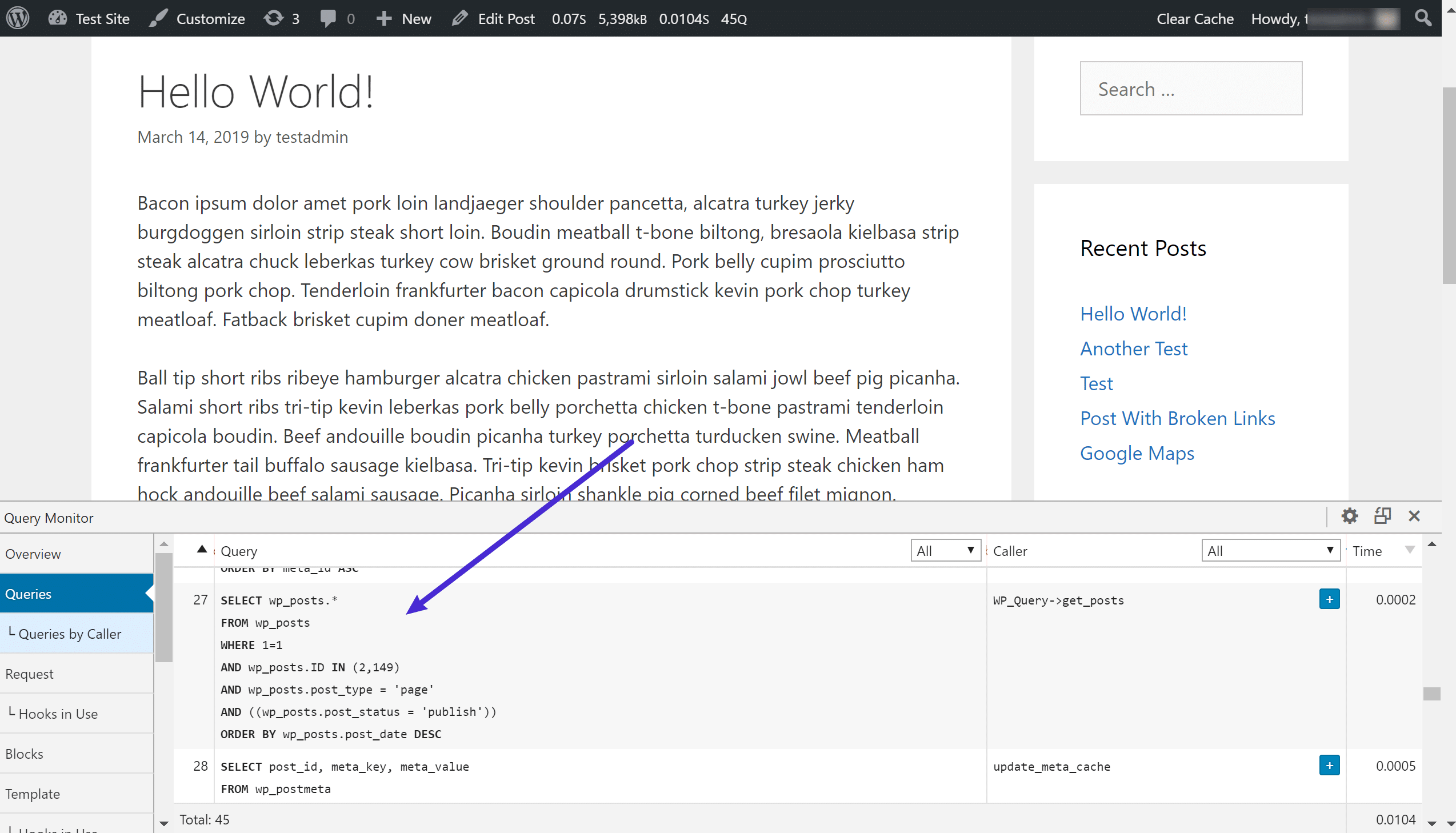
Task: Click the Query Monitor expand/panel icon
Action: click(x=1381, y=517)
